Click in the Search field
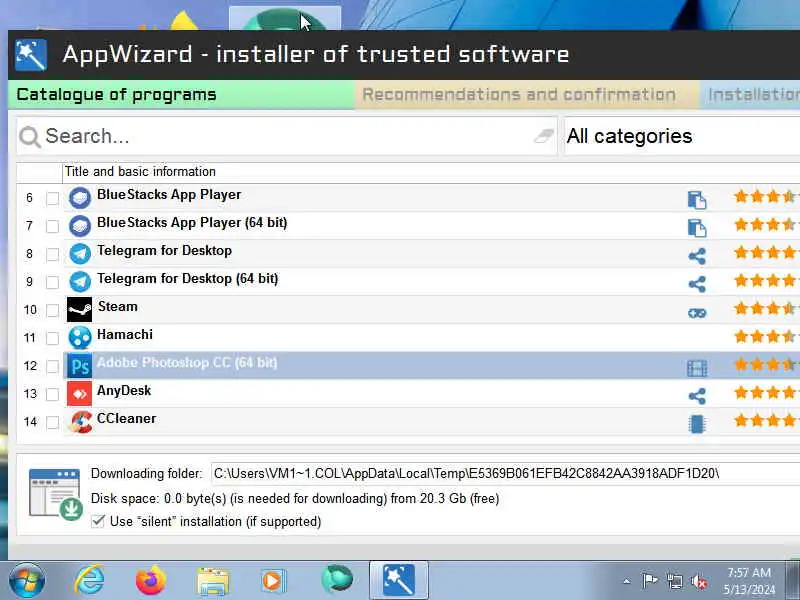This screenshot has height=600, width=800. click(x=286, y=136)
